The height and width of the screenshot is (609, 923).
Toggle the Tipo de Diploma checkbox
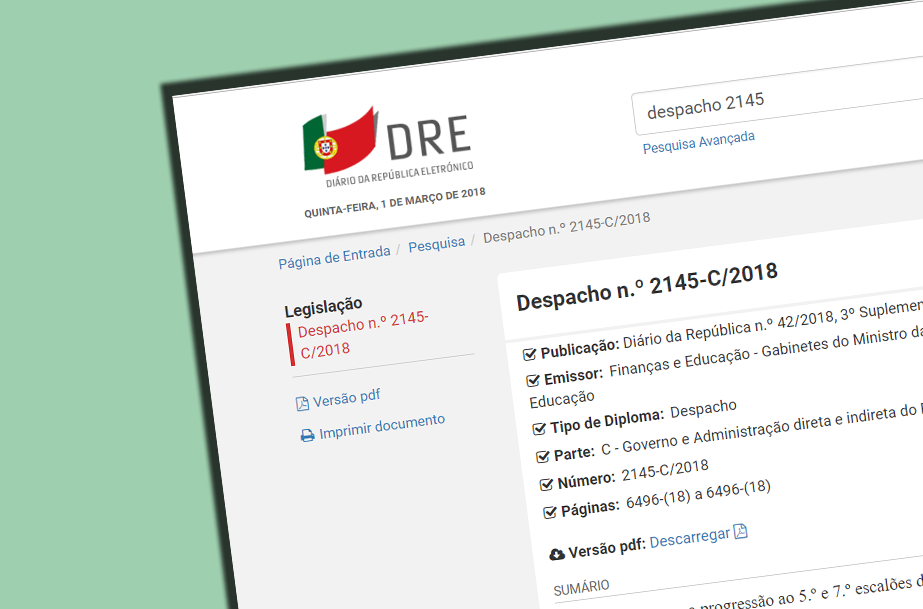pyautogui.click(x=541, y=425)
